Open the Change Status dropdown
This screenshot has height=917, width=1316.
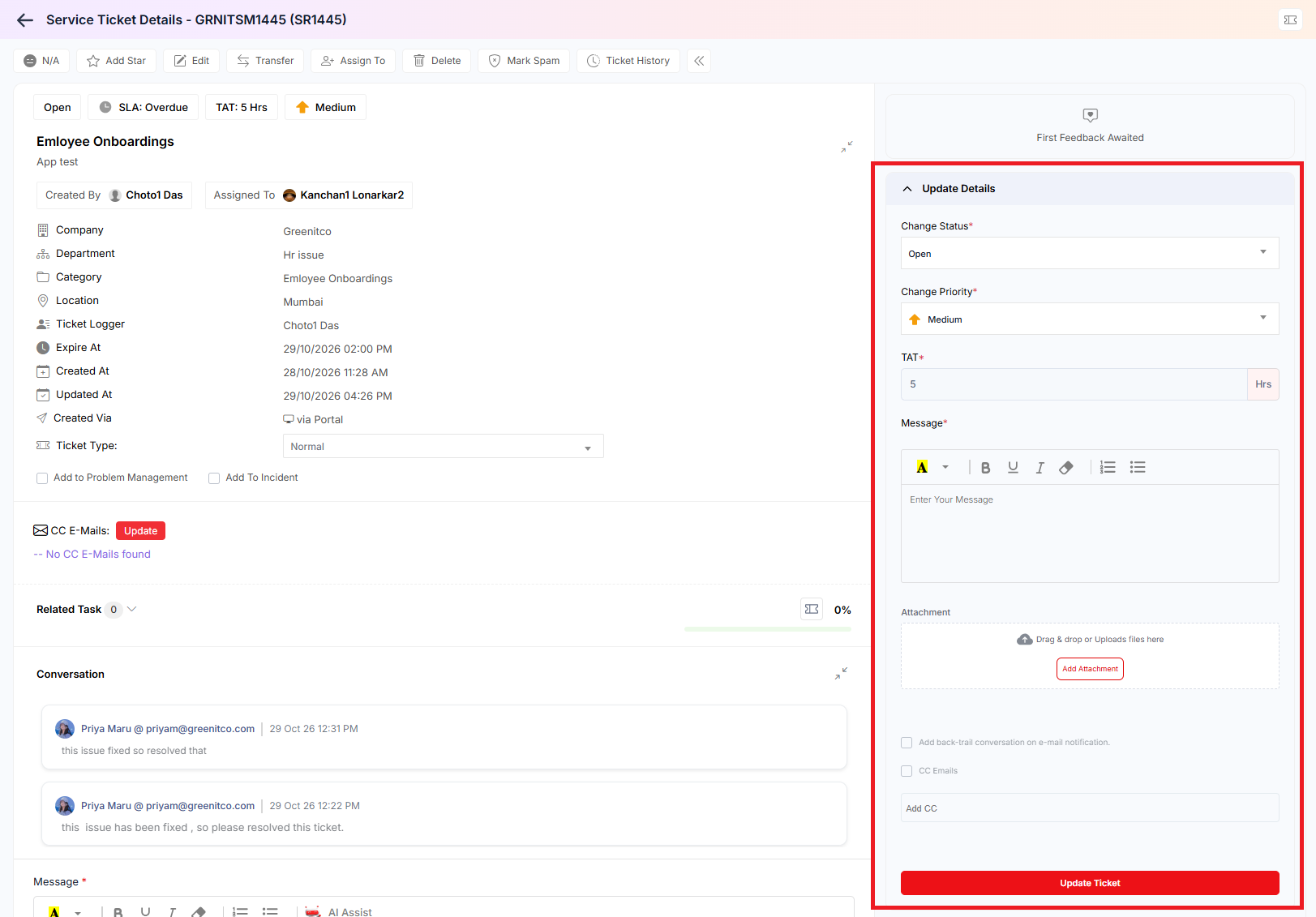(x=1090, y=253)
